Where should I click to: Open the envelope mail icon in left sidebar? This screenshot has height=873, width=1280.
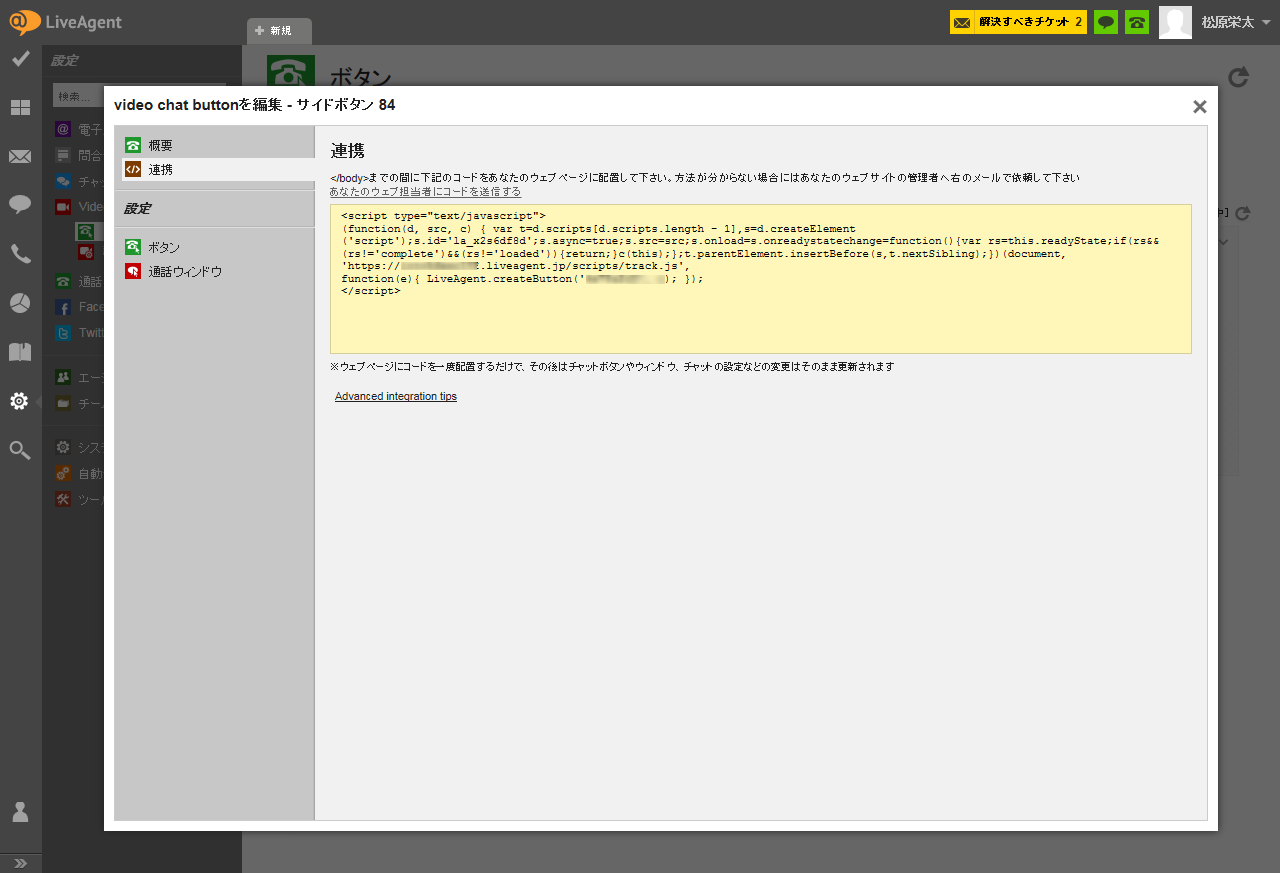click(20, 156)
